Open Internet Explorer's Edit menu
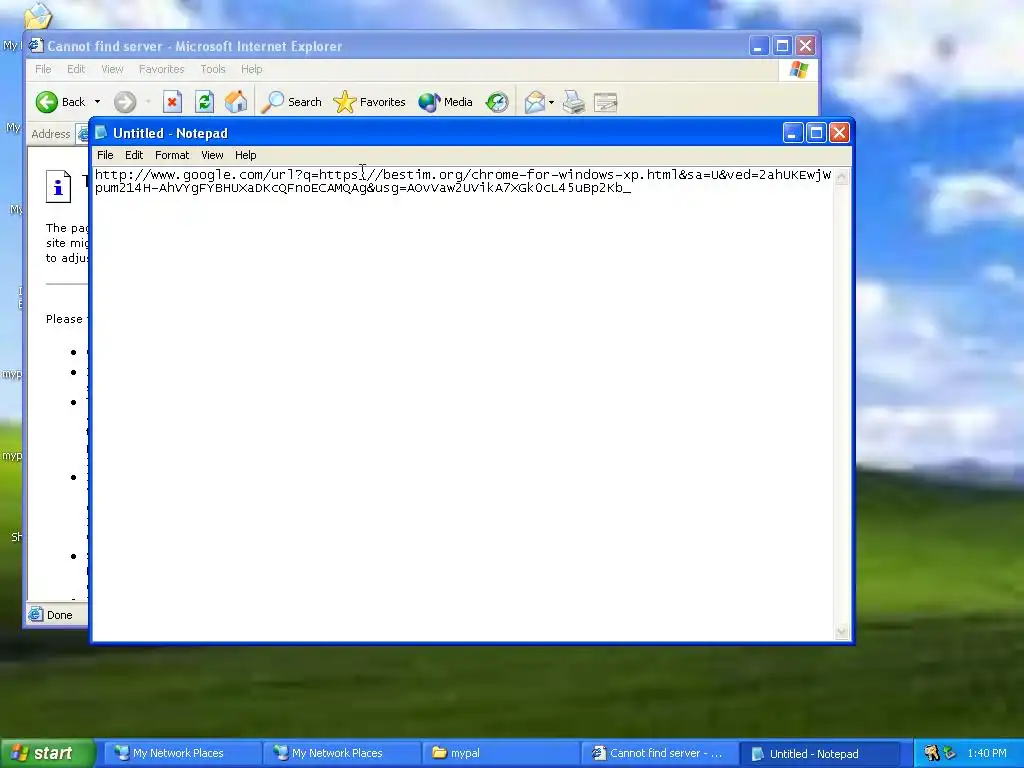 pyautogui.click(x=76, y=69)
